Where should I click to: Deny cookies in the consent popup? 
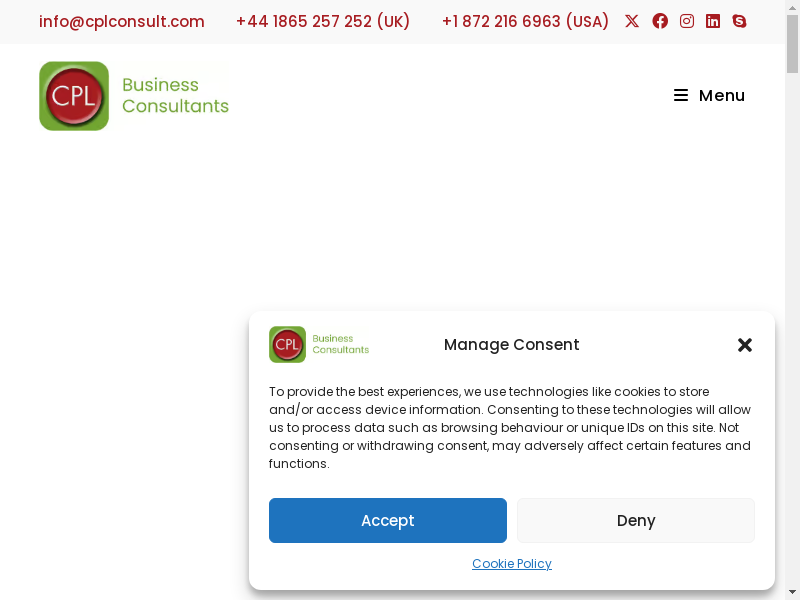point(636,520)
